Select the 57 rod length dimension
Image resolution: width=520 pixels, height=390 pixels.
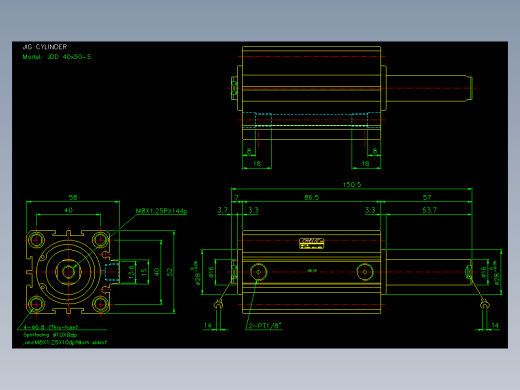pyautogui.click(x=427, y=197)
